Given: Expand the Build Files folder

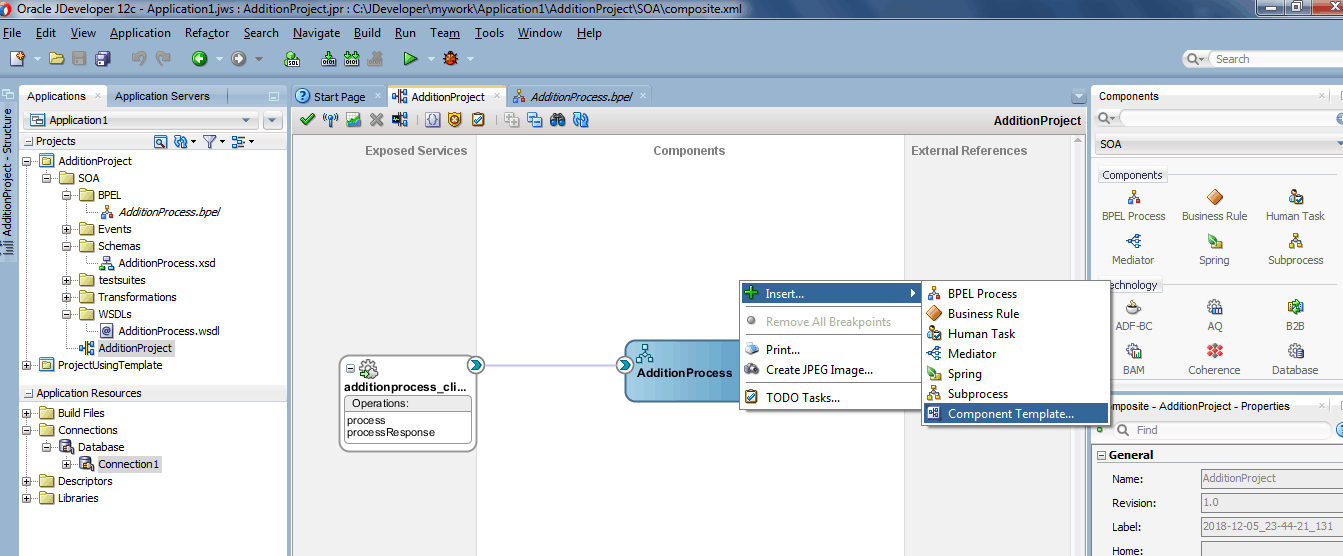Looking at the screenshot, I should (27, 413).
